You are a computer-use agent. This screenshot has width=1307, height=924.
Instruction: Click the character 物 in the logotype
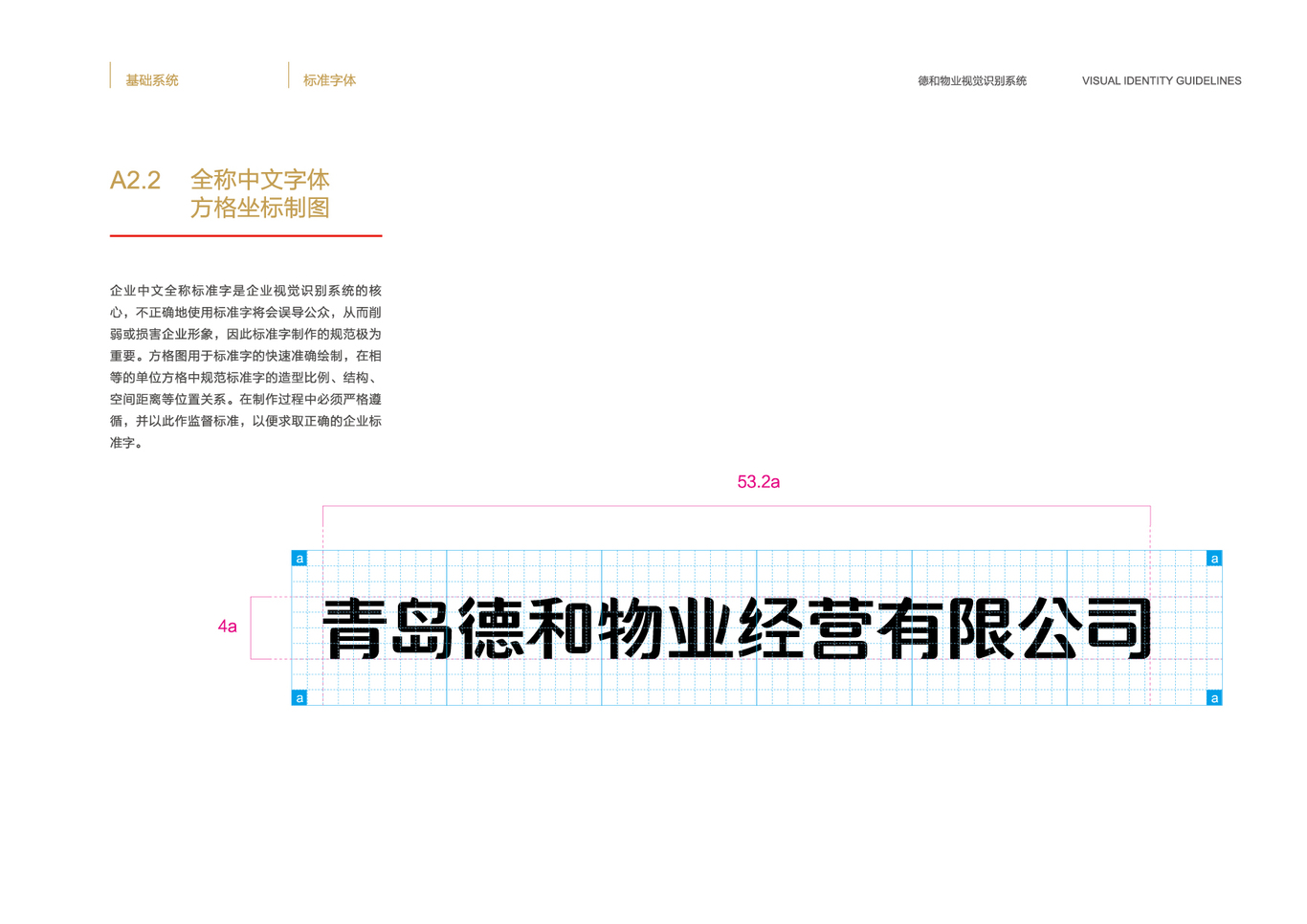click(x=631, y=628)
